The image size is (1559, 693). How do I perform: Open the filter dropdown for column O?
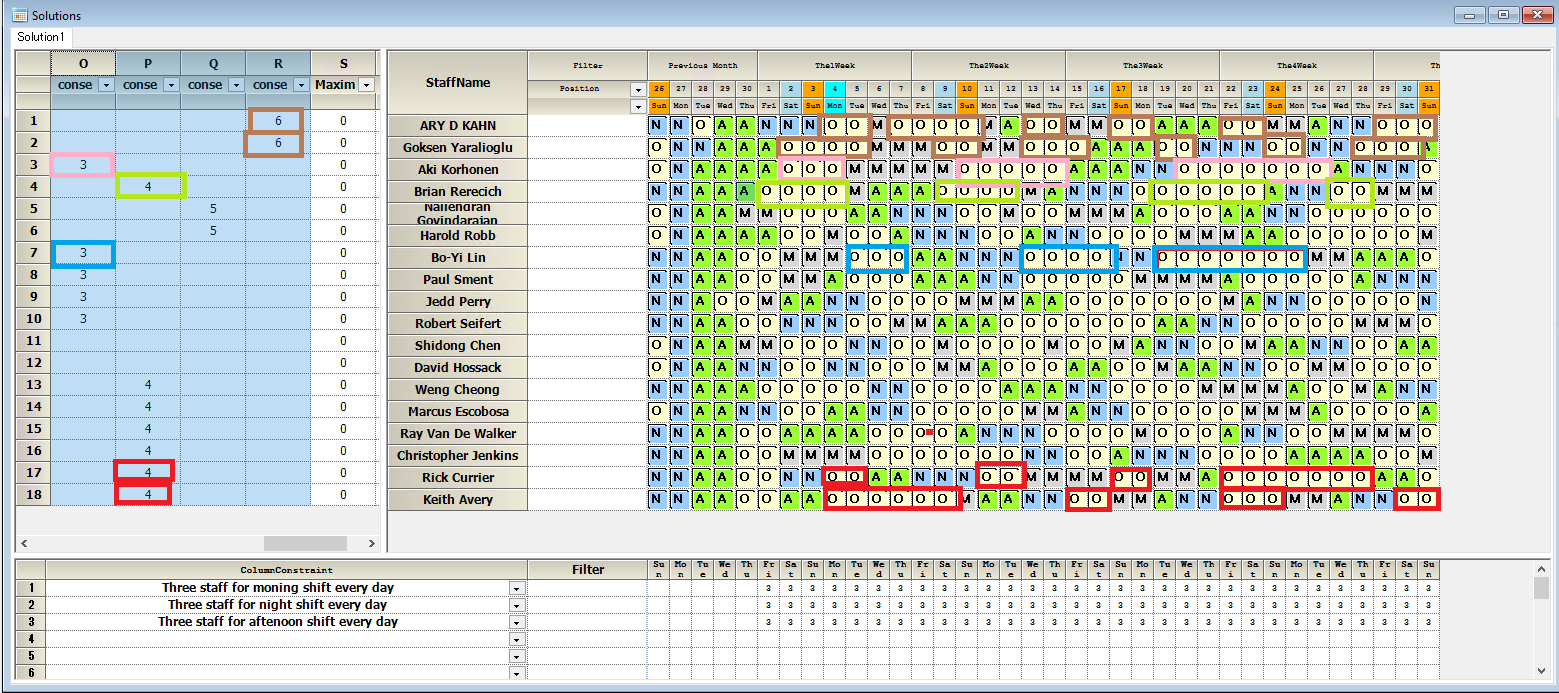pyautogui.click(x=106, y=85)
